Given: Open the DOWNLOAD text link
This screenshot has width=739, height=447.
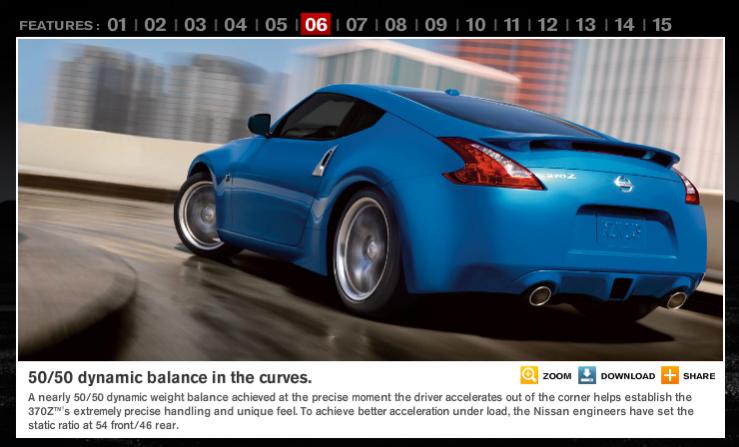Looking at the screenshot, I should coord(628,376).
